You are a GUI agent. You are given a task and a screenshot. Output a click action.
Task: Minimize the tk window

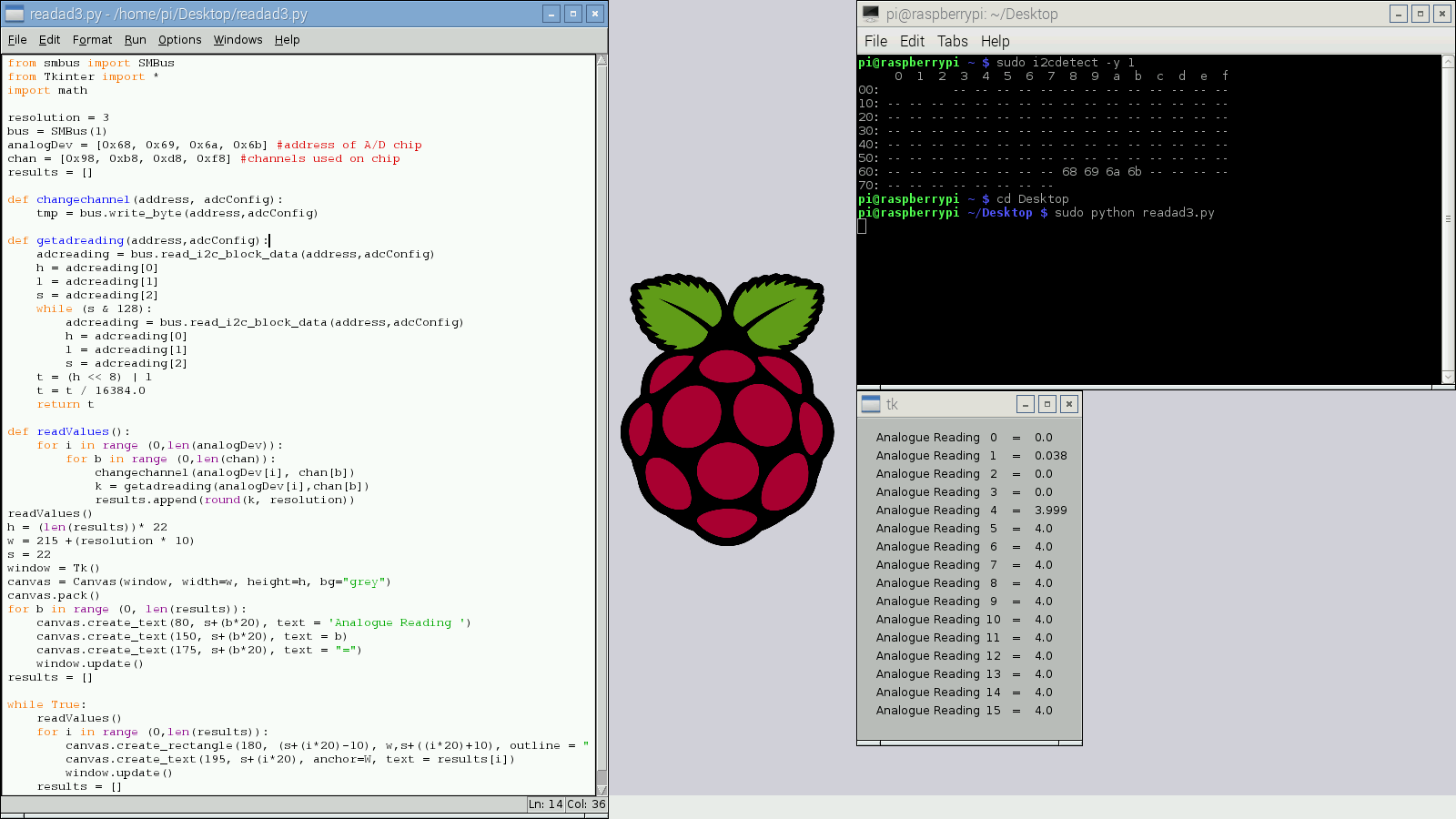point(1026,404)
